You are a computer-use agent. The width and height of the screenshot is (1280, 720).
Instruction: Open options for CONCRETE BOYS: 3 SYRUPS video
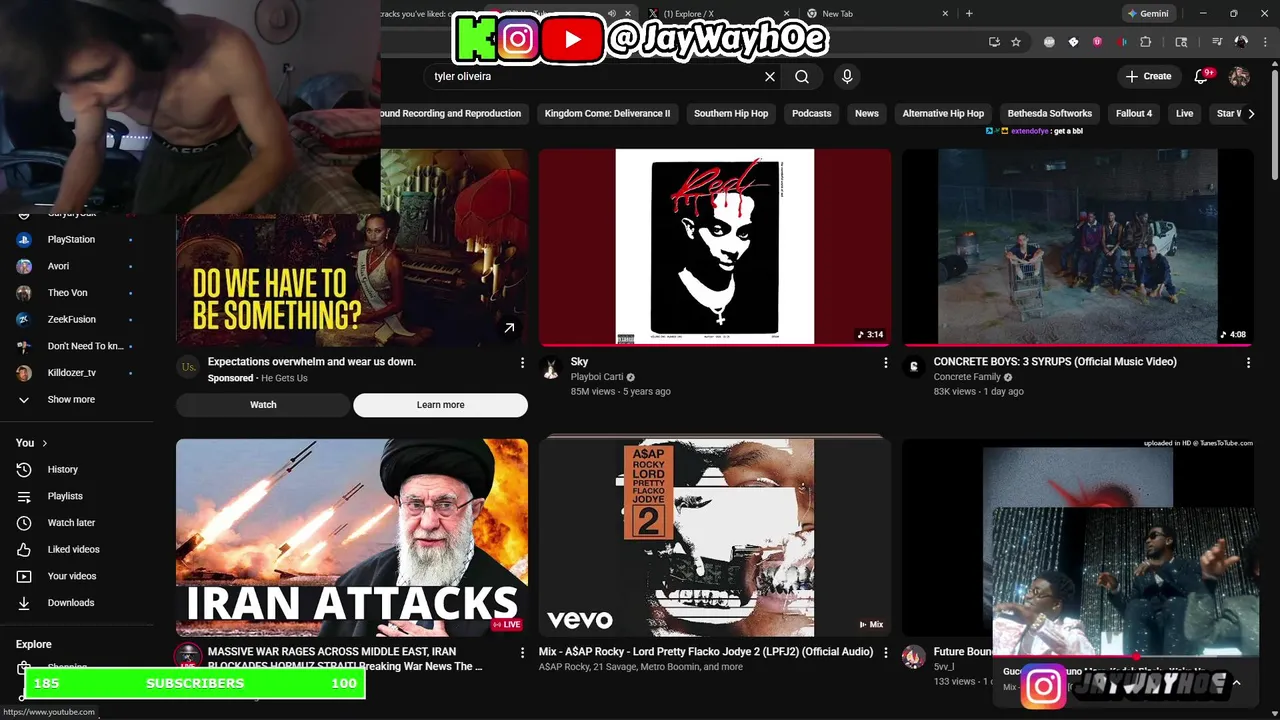[x=1248, y=363]
